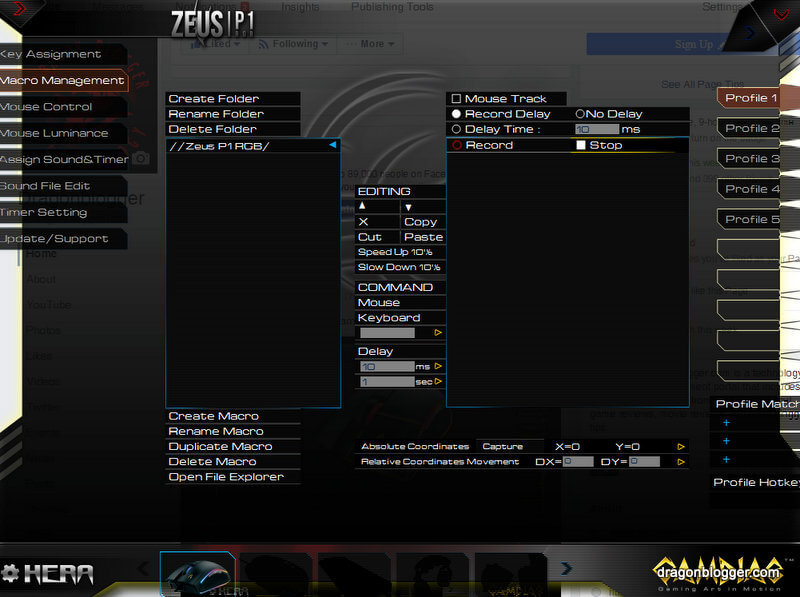This screenshot has width=800, height=597.
Task: Choose the Keyboard command
Action: click(400, 318)
